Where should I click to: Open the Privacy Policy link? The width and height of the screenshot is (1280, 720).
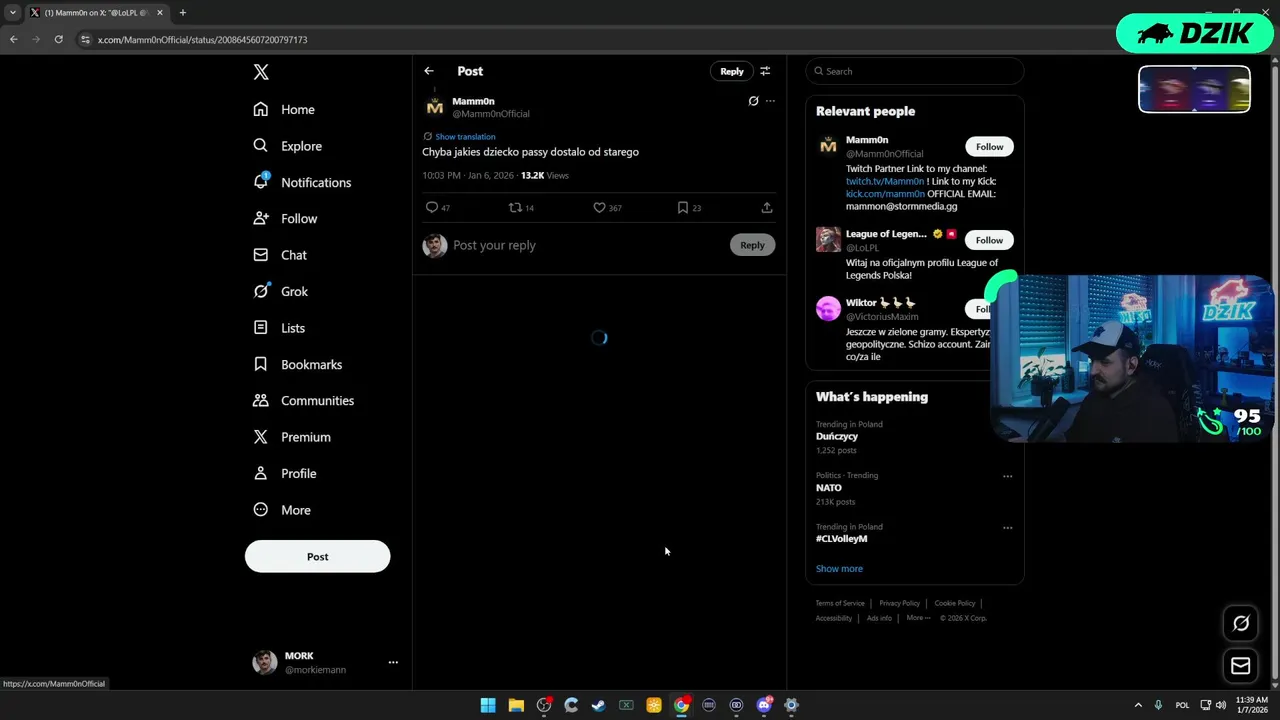pyautogui.click(x=899, y=603)
